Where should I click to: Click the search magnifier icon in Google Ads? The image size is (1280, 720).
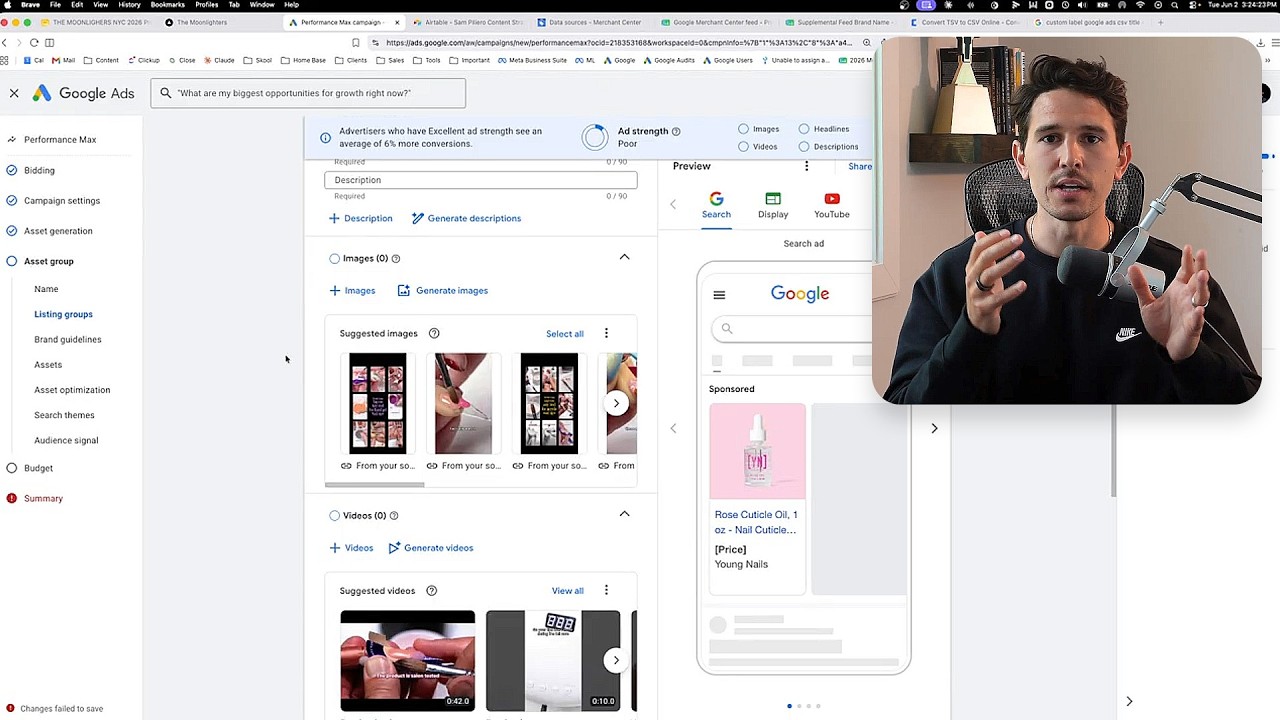tap(166, 93)
